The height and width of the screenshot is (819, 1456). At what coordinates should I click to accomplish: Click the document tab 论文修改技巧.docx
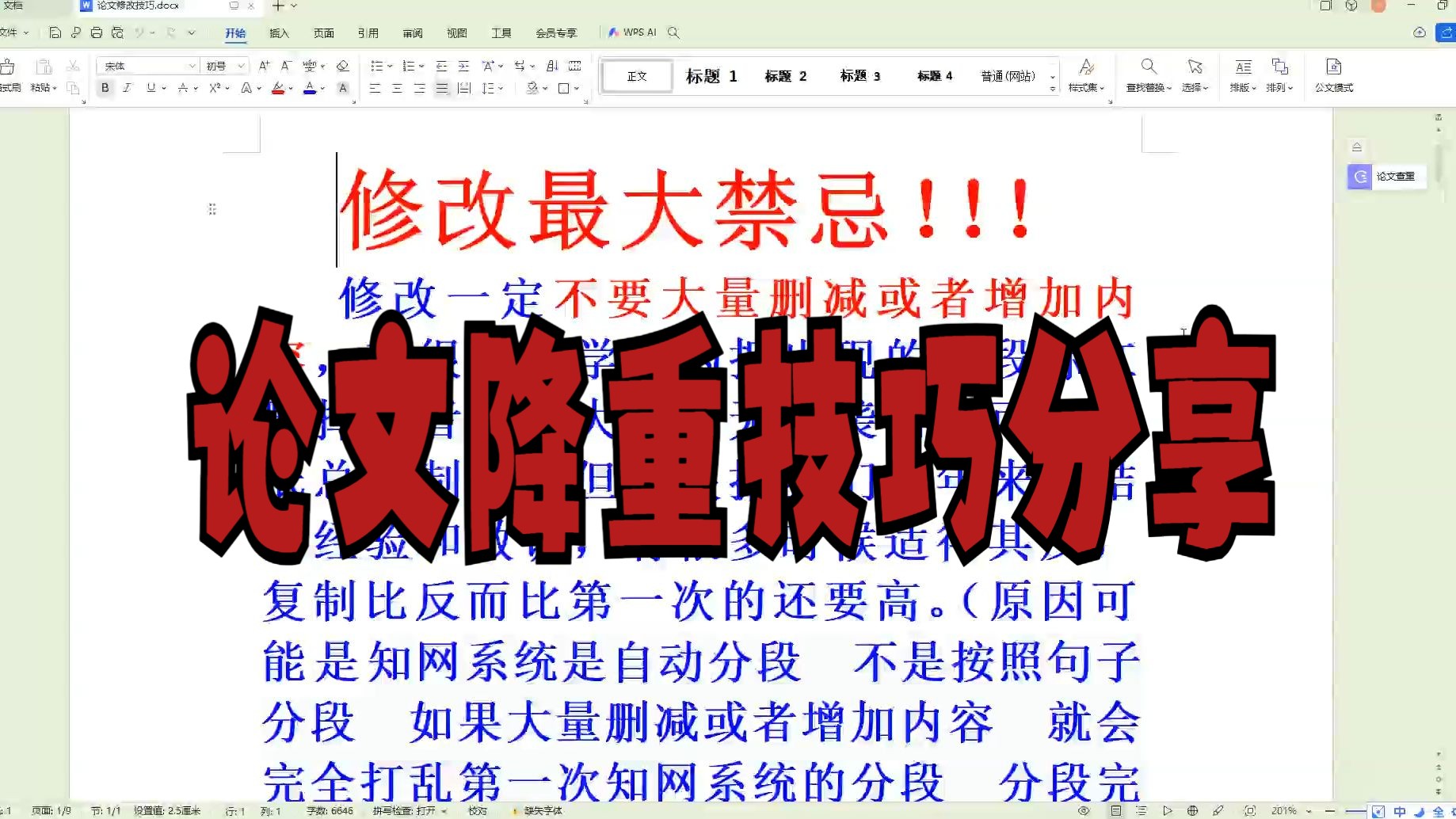pyautogui.click(x=138, y=6)
